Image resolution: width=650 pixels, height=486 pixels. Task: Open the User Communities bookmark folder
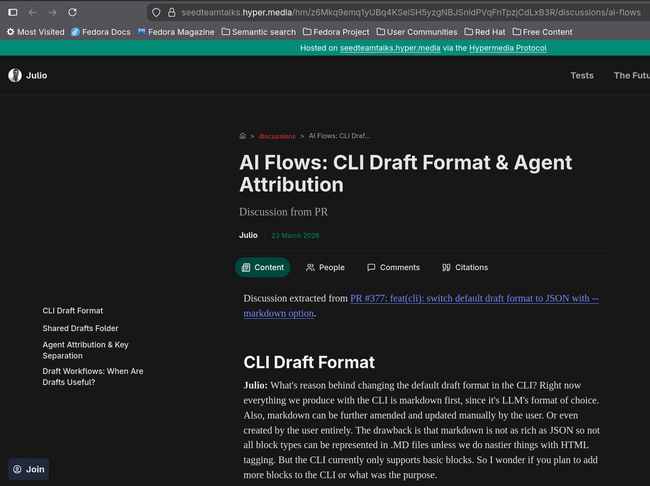416,32
